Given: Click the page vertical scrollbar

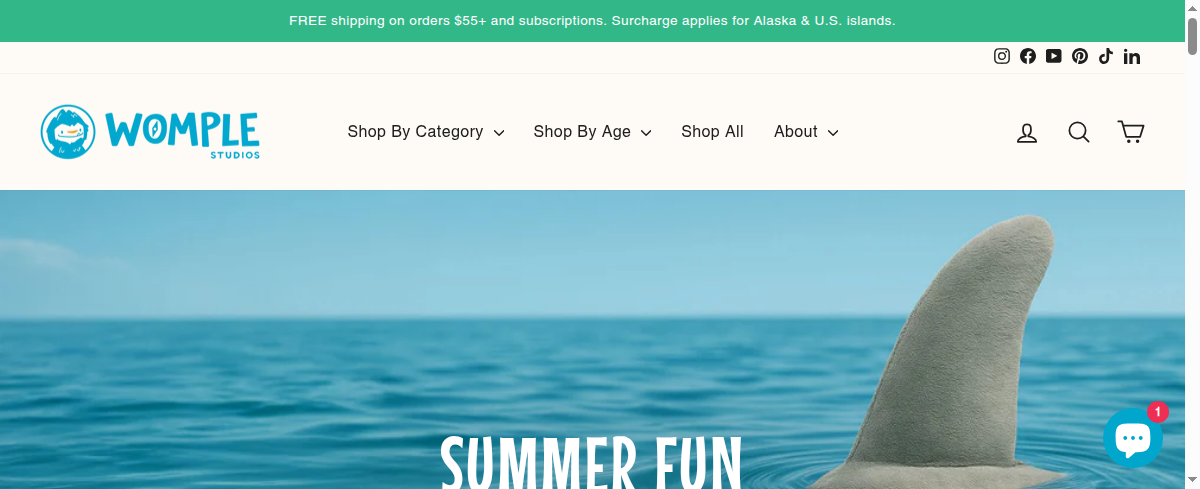Looking at the screenshot, I should (1192, 244).
